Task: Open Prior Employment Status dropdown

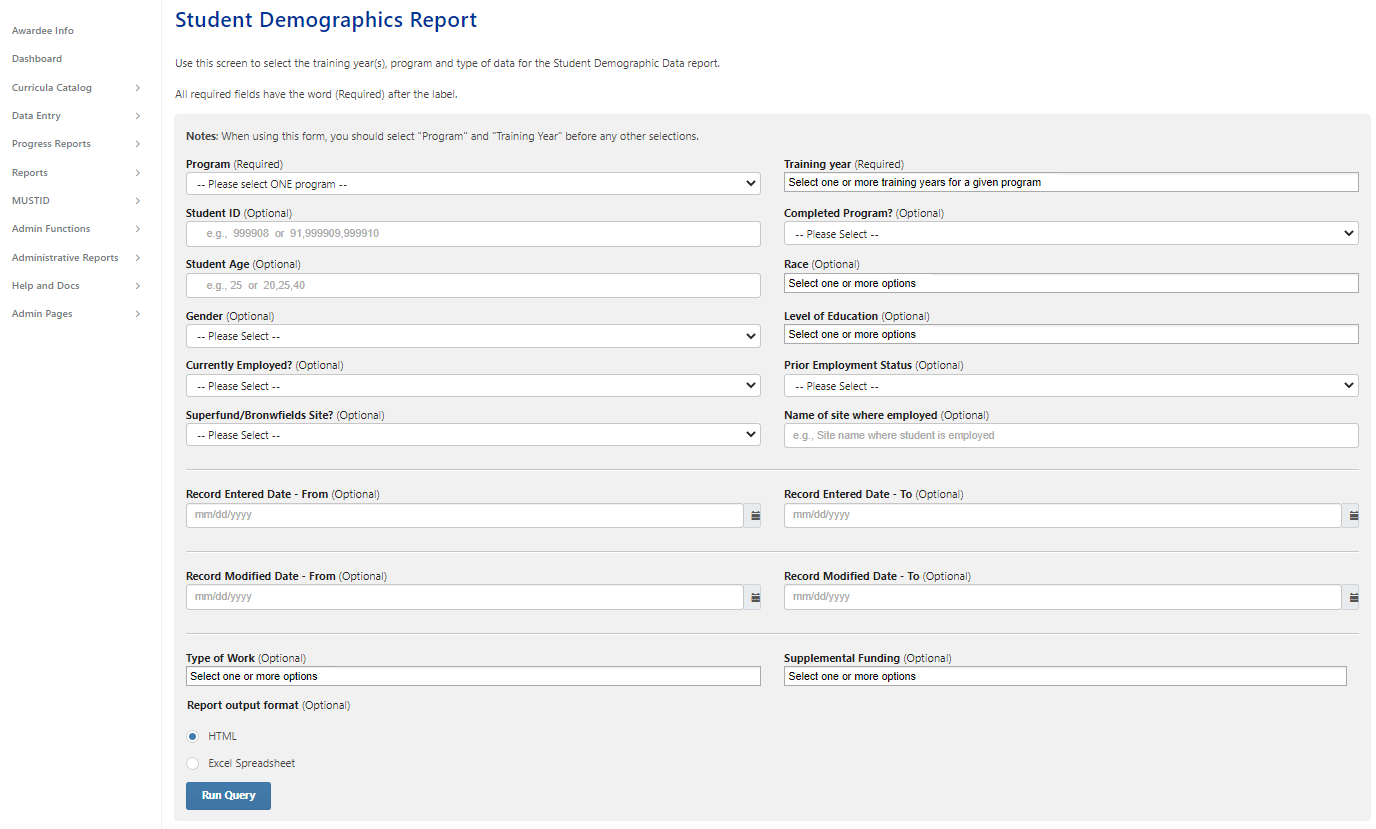Action: pos(1070,386)
